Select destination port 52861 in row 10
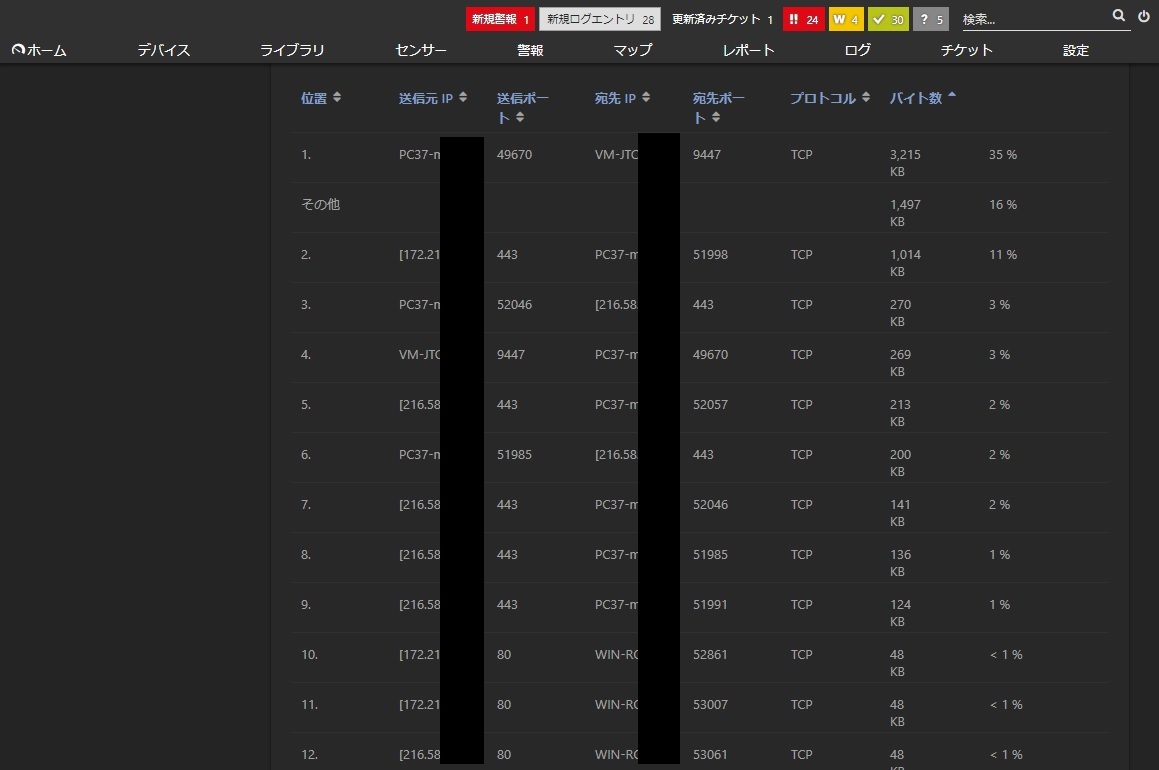This screenshot has height=770, width=1159. coord(710,655)
